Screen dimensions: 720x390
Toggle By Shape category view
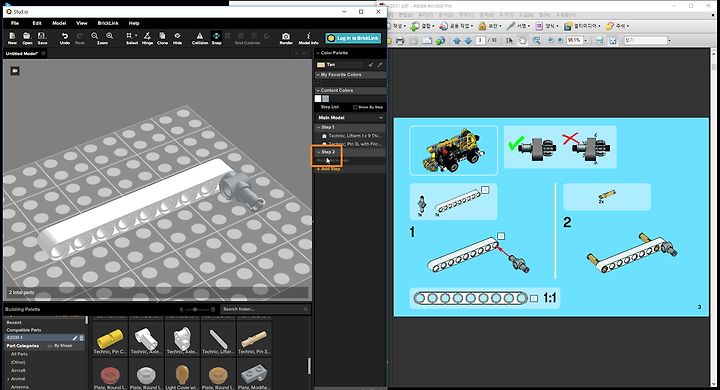click(60, 345)
